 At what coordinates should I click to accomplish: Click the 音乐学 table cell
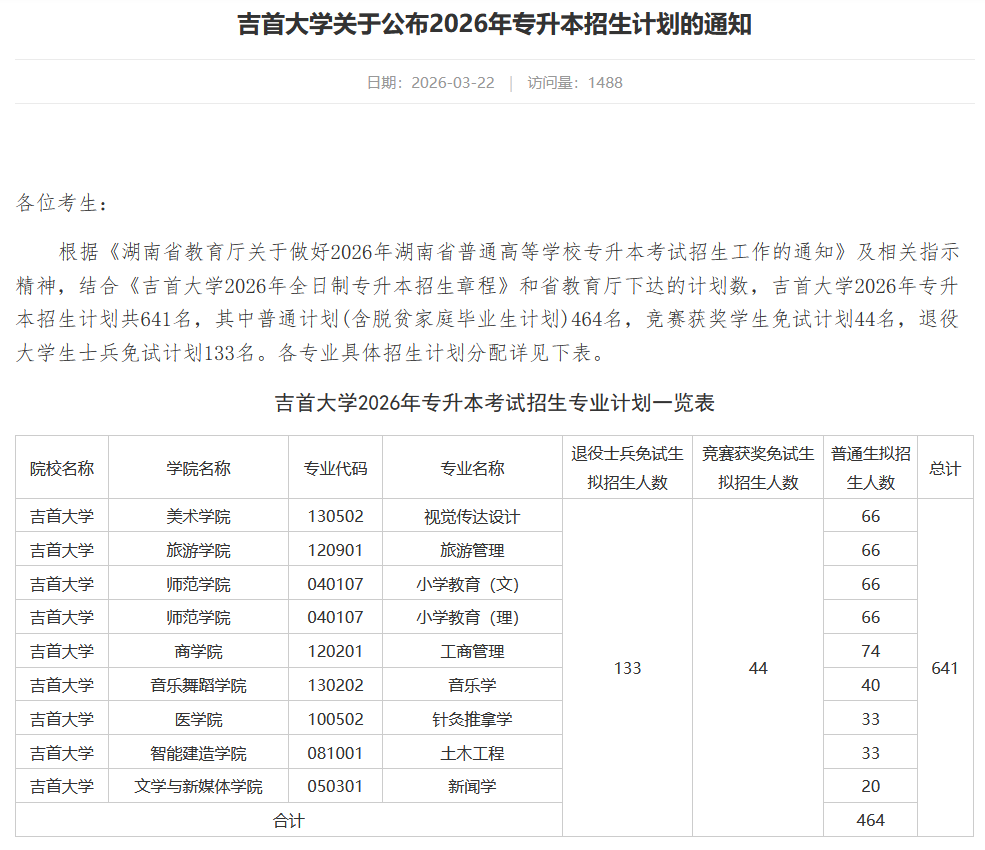tap(471, 685)
